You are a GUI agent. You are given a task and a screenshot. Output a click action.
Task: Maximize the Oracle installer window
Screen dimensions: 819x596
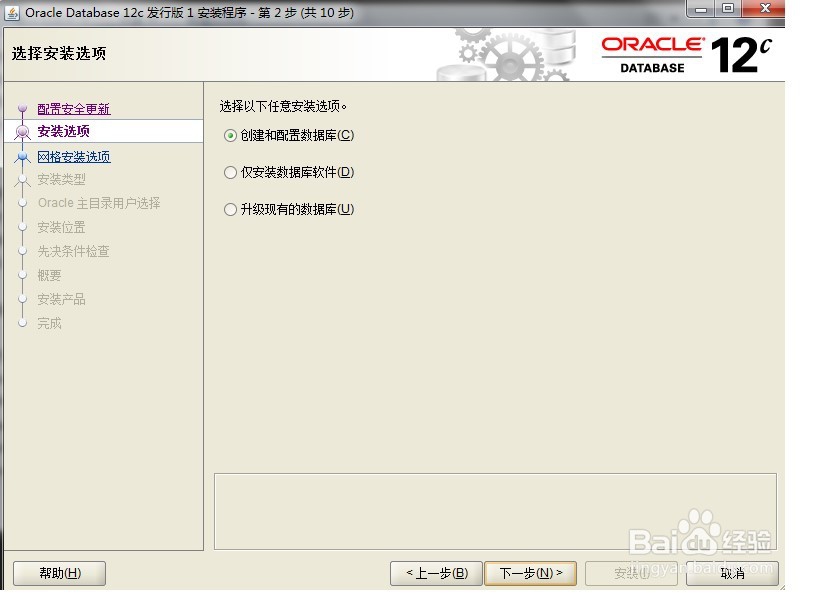(728, 9)
